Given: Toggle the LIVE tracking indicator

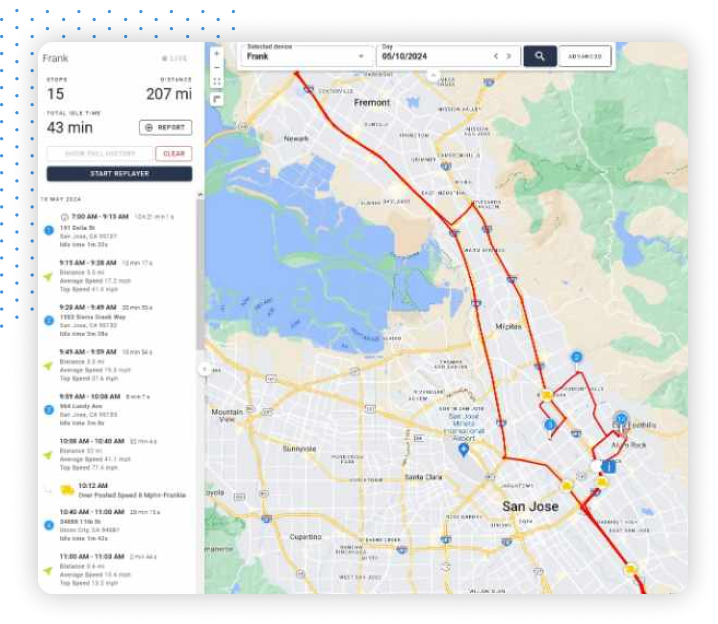Looking at the screenshot, I should [173, 59].
